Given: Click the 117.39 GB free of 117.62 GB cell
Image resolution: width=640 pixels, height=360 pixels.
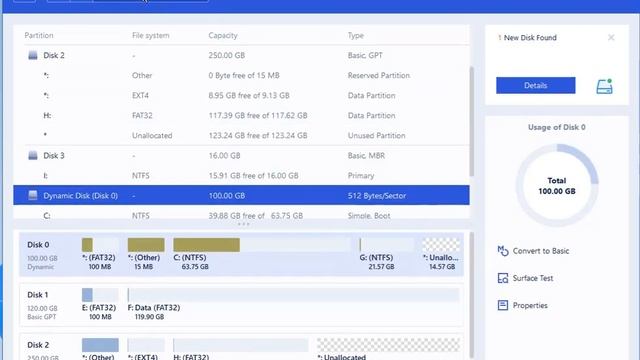Looking at the screenshot, I should (x=258, y=116).
